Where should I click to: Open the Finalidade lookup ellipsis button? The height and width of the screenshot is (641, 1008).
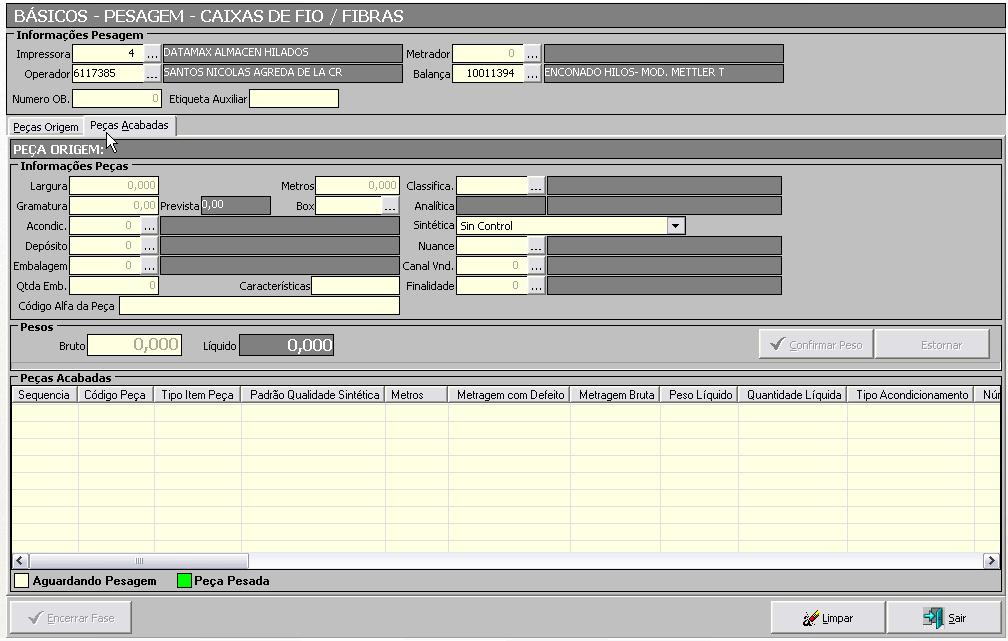click(x=536, y=286)
